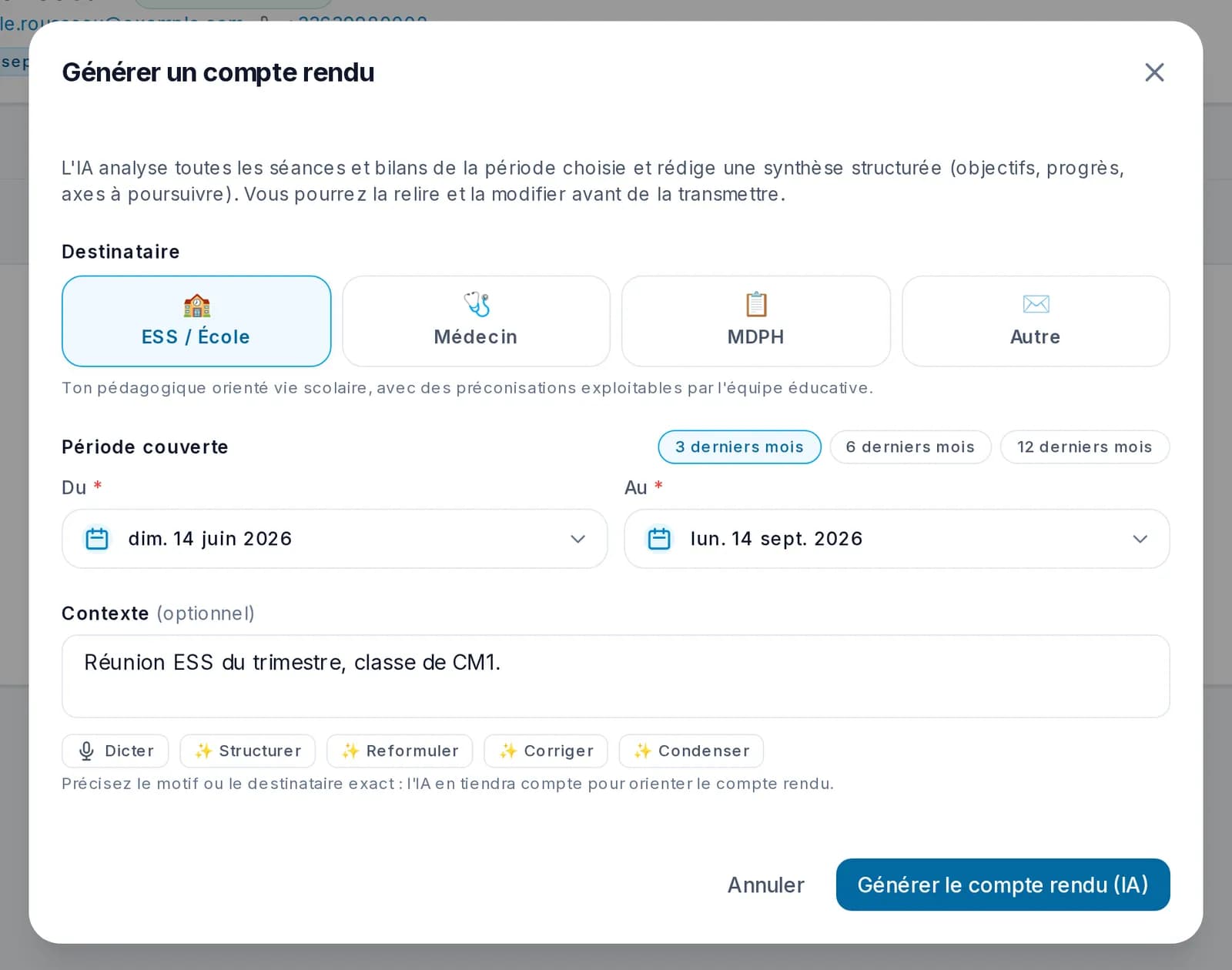Click the sparkle icon beside Reformuler
The height and width of the screenshot is (970, 1232).
pyautogui.click(x=350, y=751)
